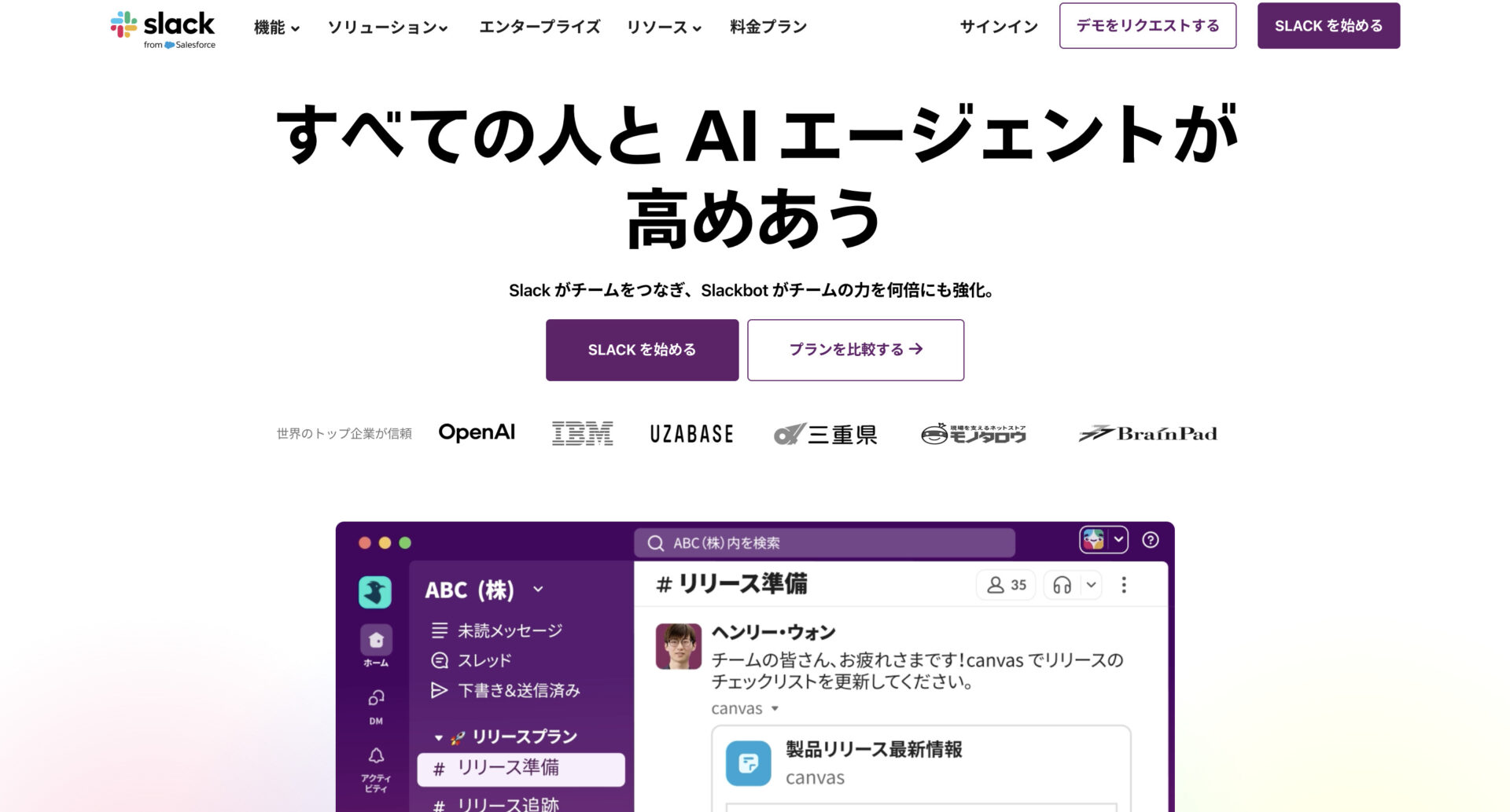Click the green window dot in mockup
This screenshot has height=812, width=1510.
405,543
